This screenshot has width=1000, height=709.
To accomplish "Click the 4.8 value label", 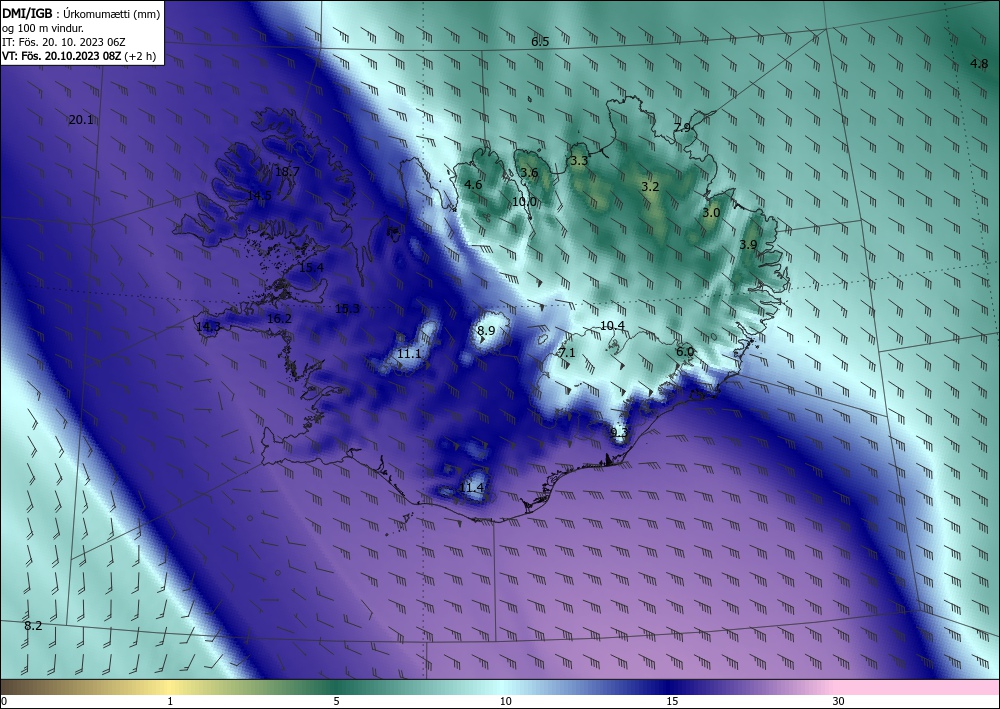I will [979, 64].
